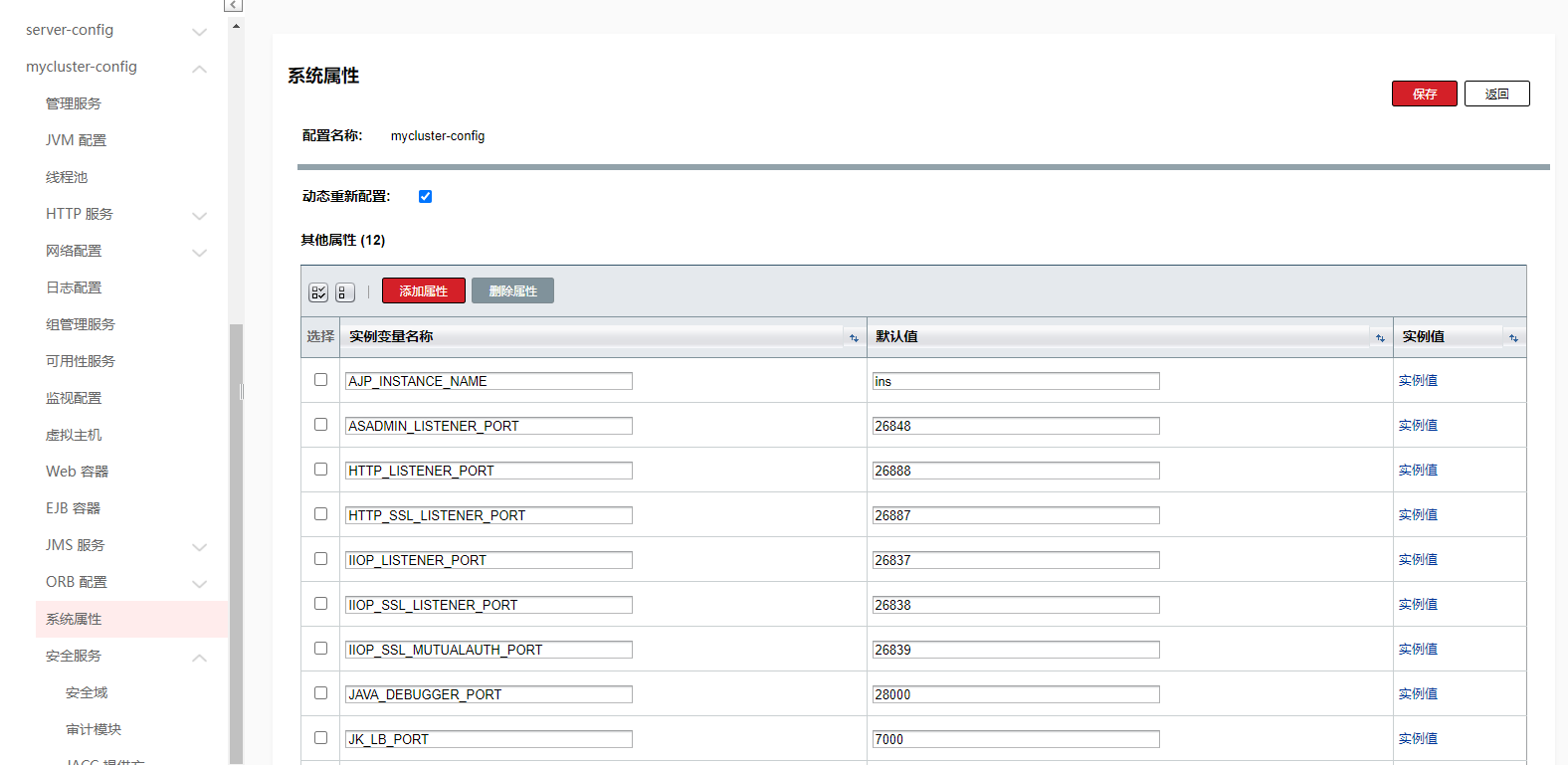Image resolution: width=1568 pixels, height=765 pixels.
Task: Open 实例值 link for IIOP_LISTENER_PORT
Action: coord(1417,560)
